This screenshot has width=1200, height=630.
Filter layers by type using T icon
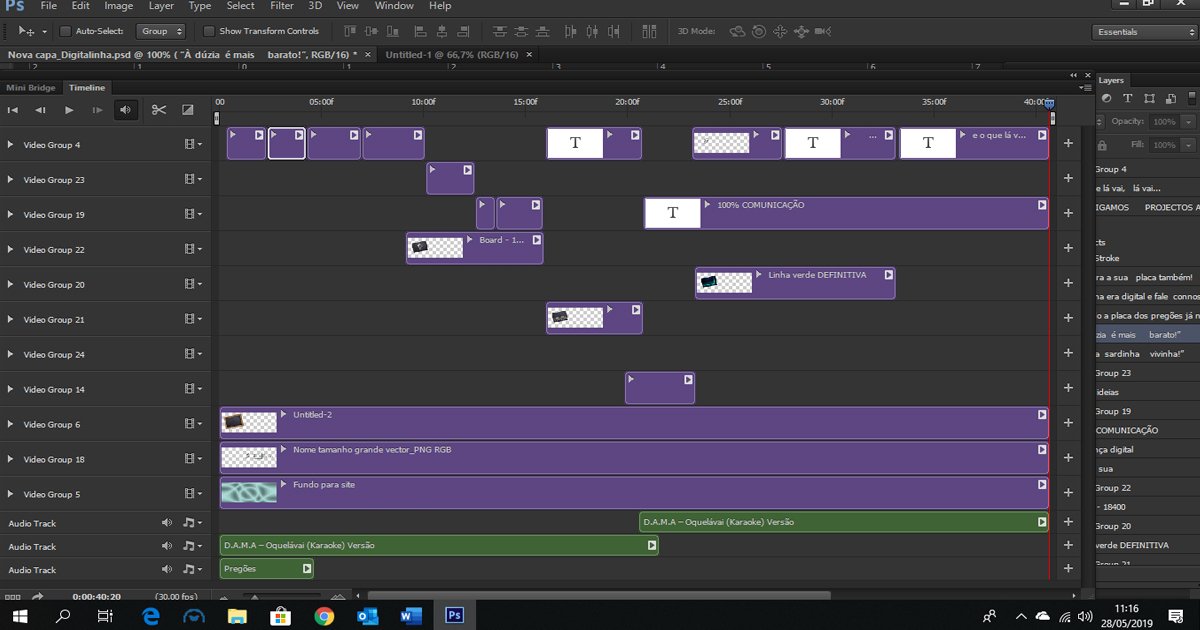[x=1127, y=98]
